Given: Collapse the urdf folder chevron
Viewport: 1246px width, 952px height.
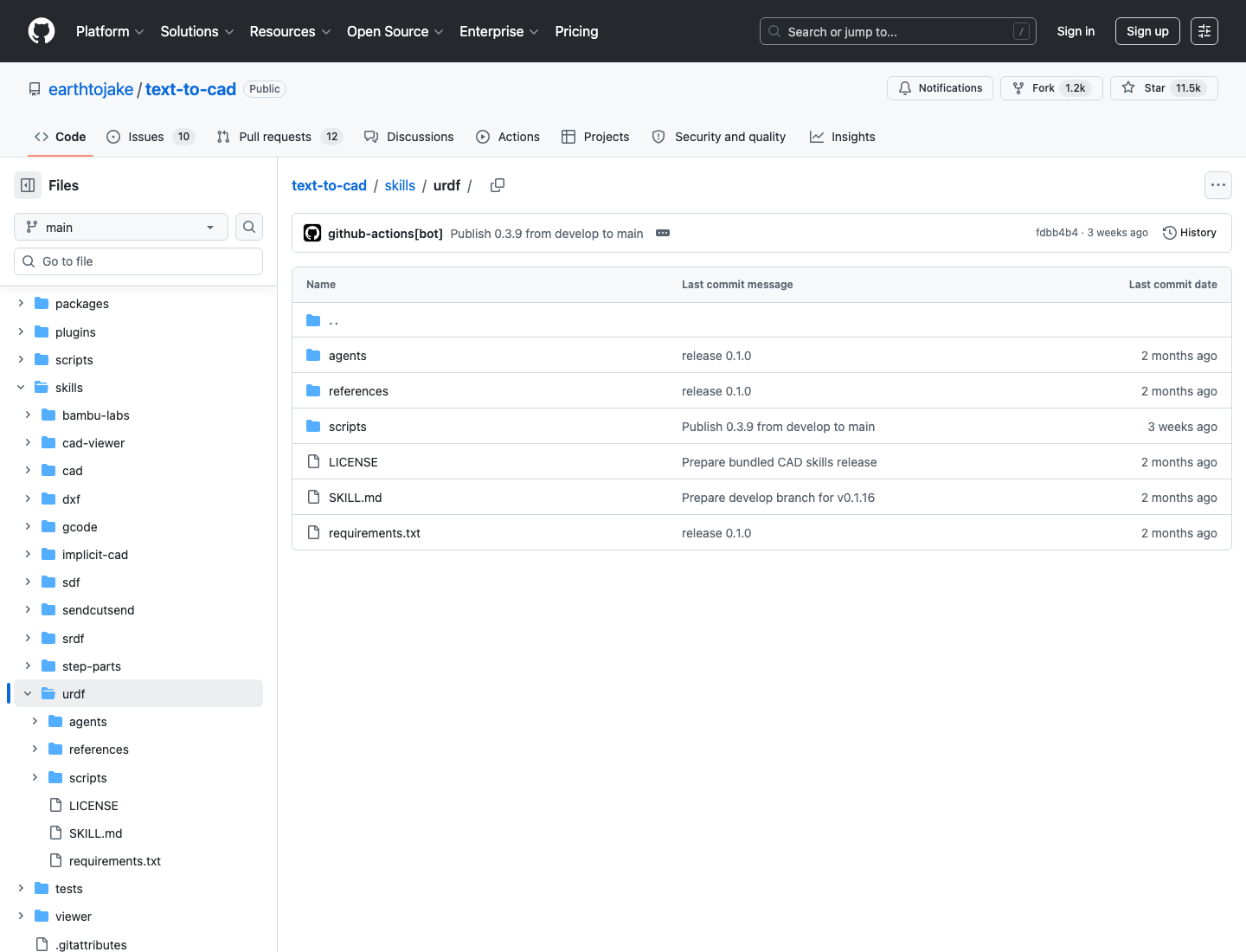Looking at the screenshot, I should click(x=28, y=694).
